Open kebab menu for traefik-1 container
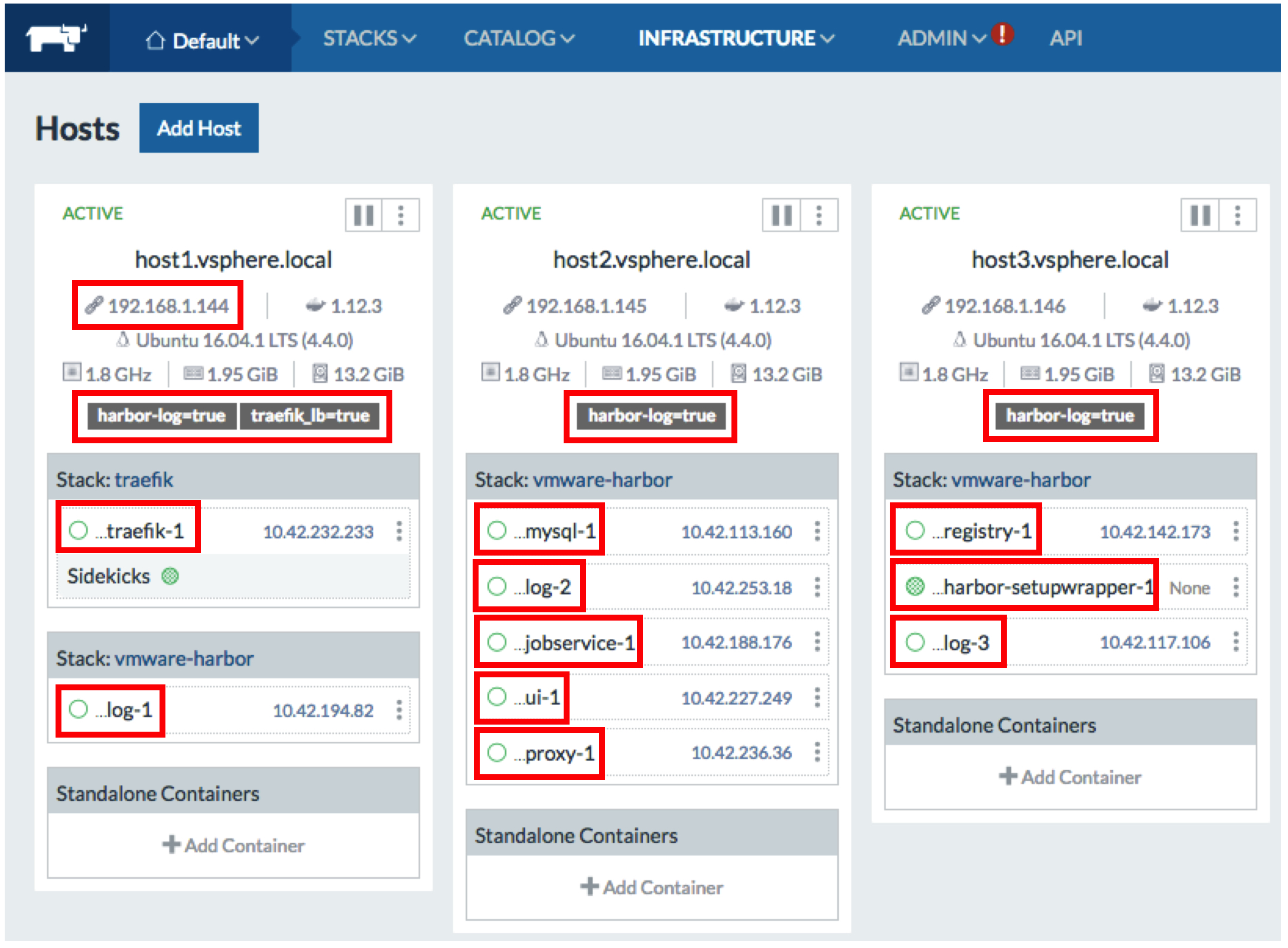Viewport: 1288px width, 948px height. (x=399, y=531)
